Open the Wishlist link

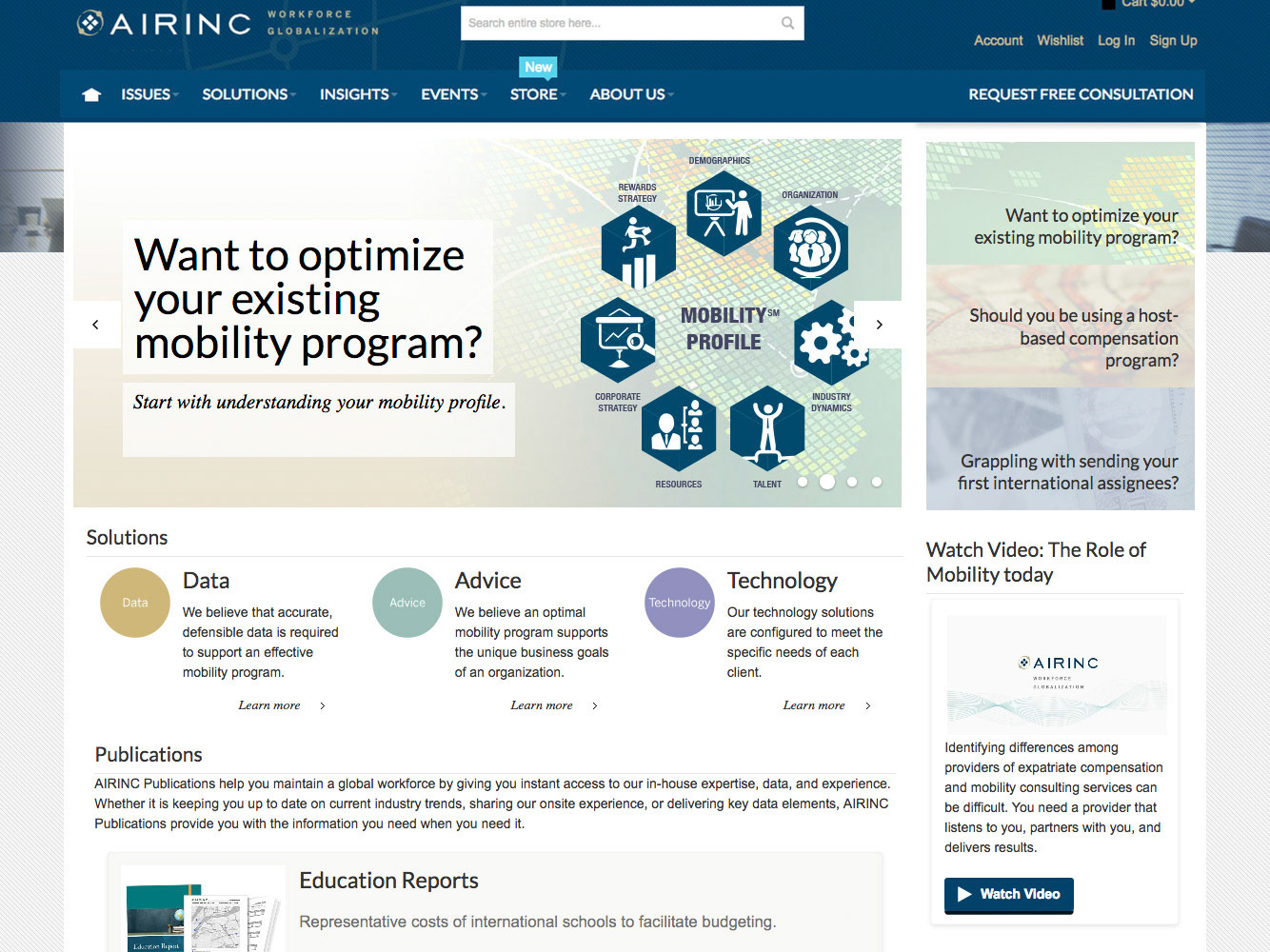[1060, 40]
